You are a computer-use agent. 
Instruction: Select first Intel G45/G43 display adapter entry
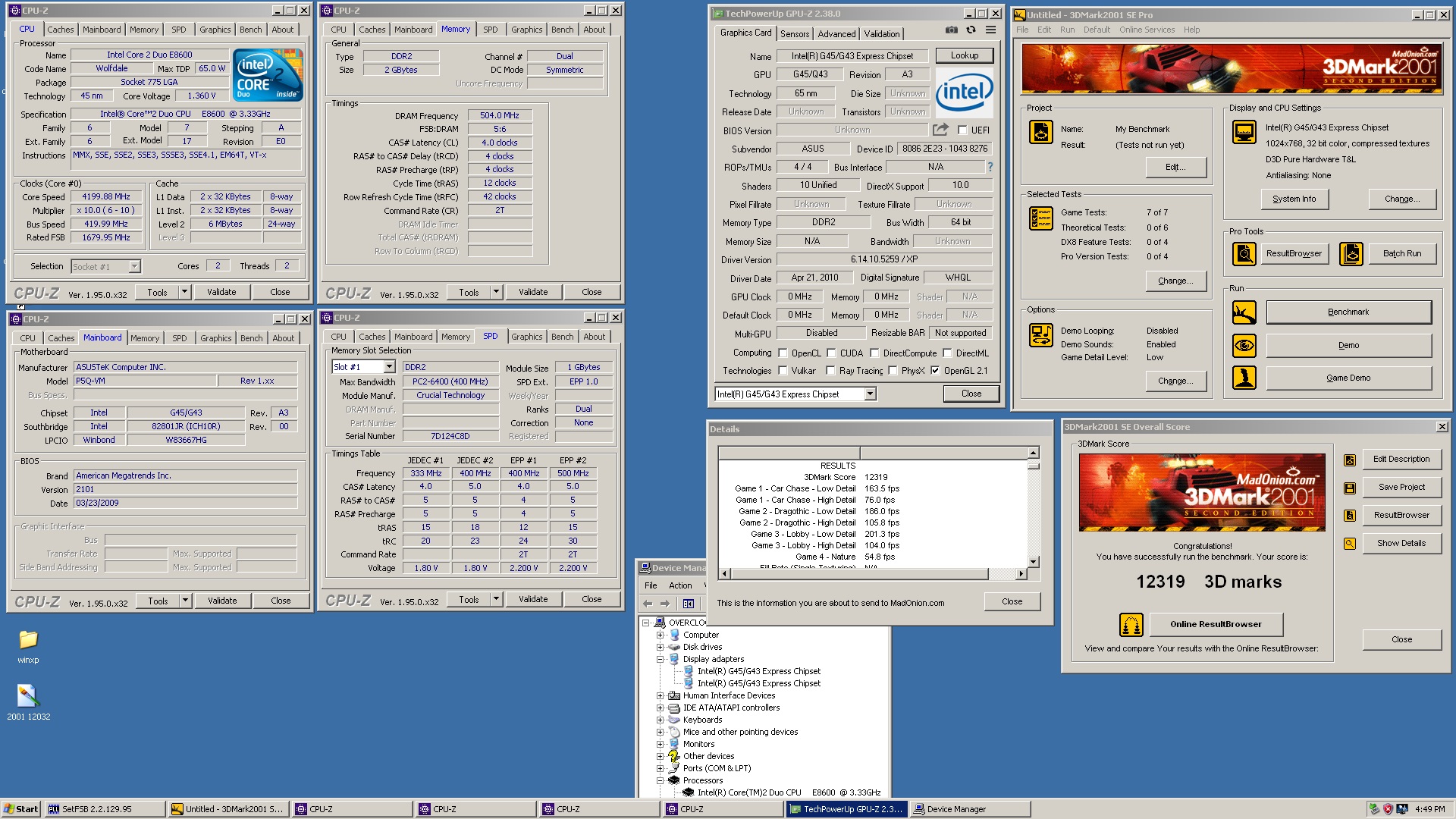coord(758,671)
